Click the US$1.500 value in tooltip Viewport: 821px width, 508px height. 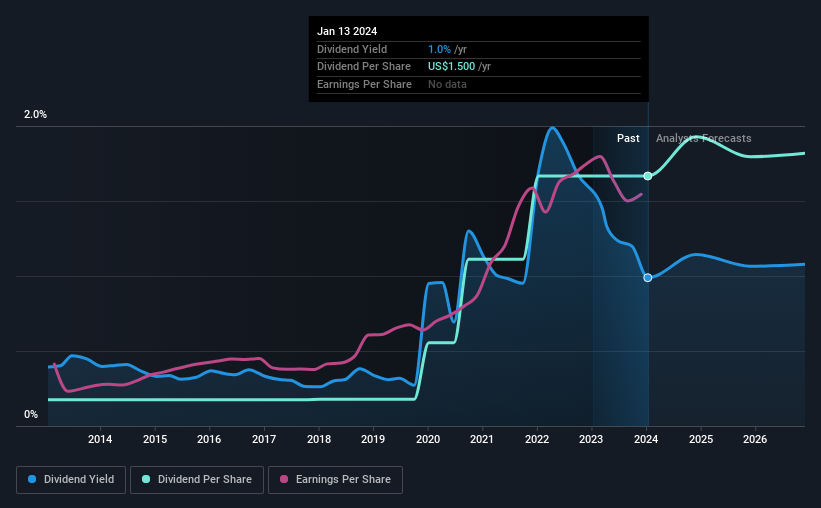(x=451, y=67)
